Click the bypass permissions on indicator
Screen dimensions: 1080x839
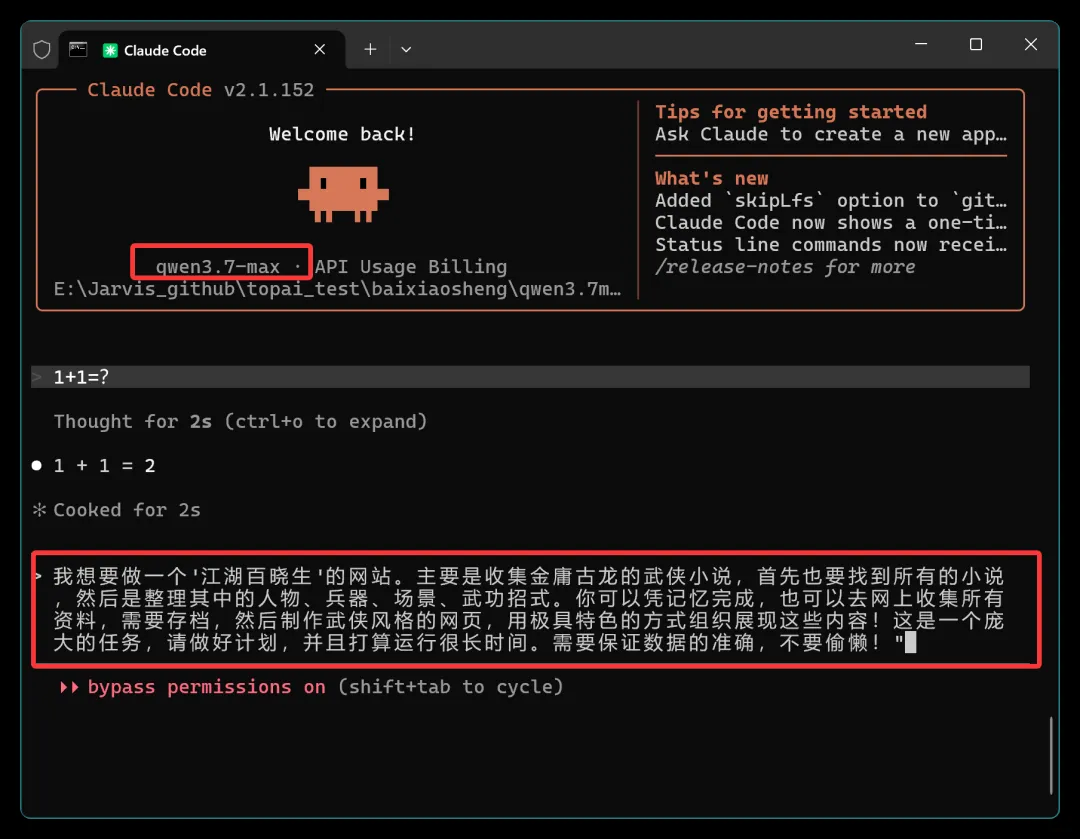point(207,687)
